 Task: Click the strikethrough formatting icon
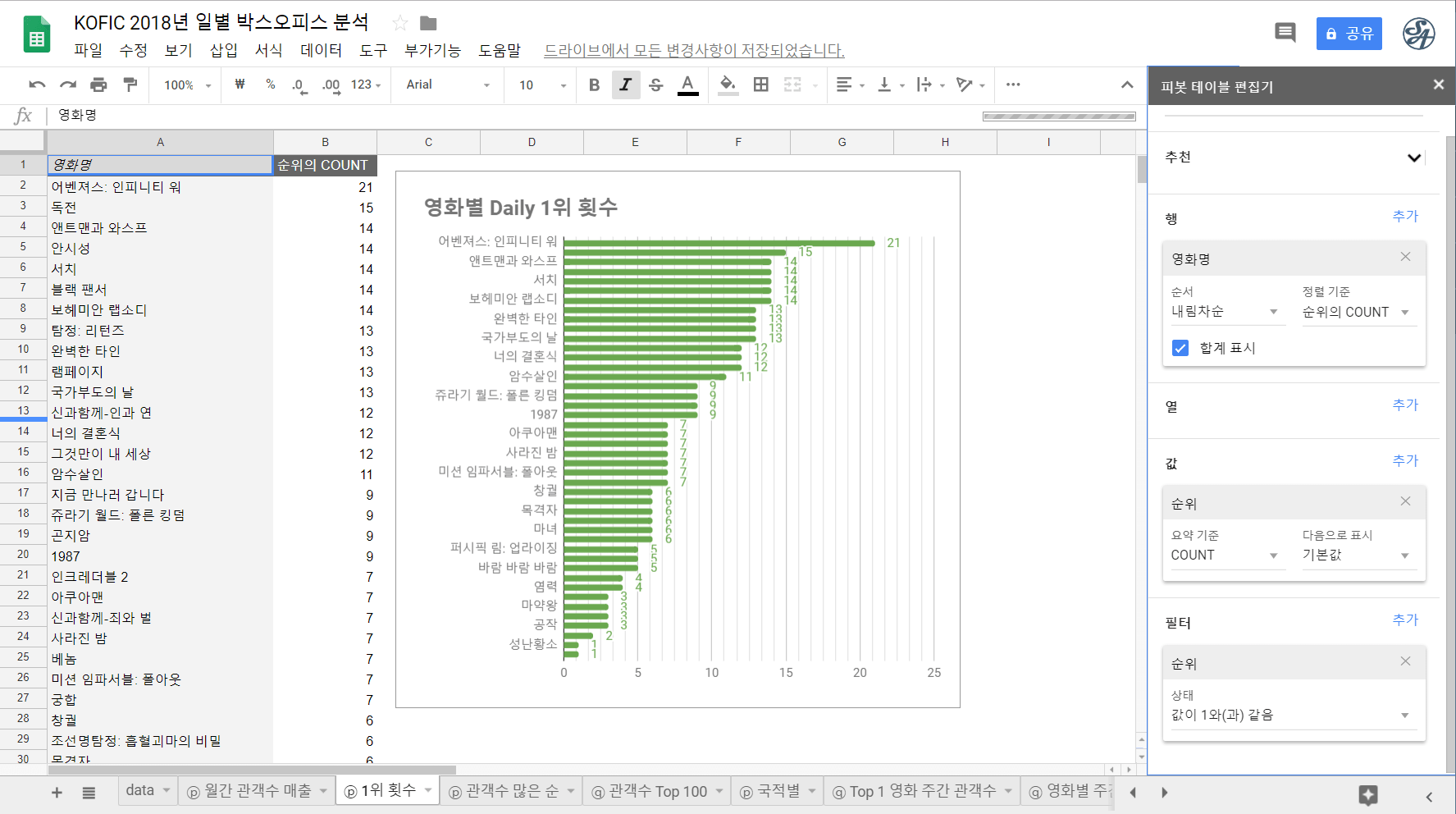point(655,85)
